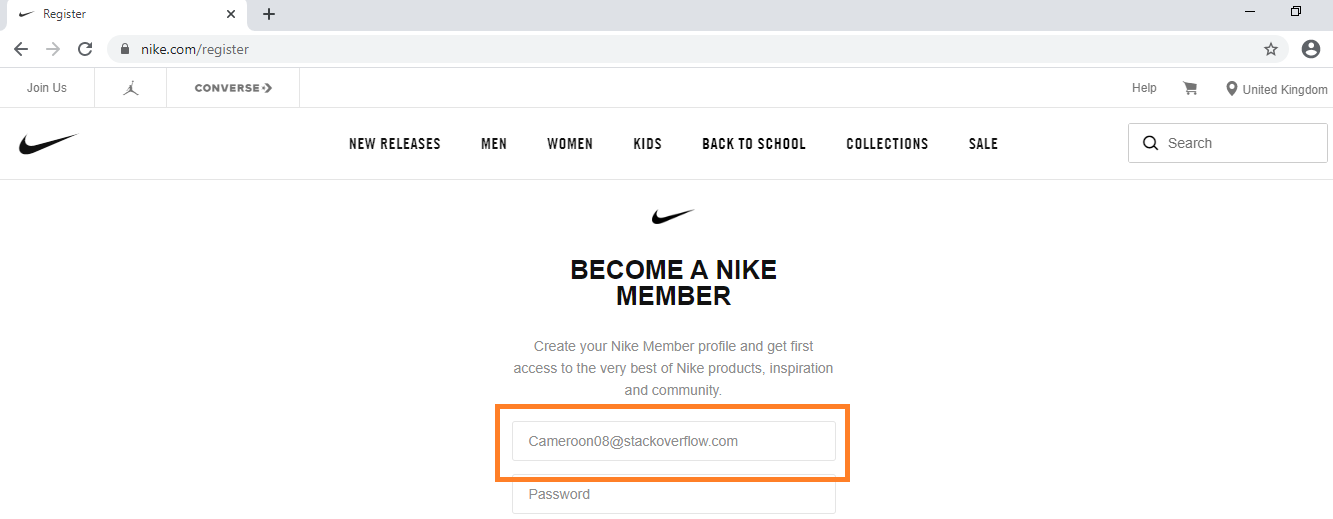Open the Chrome profile avatar icon
1333x519 pixels.
click(x=1310, y=49)
